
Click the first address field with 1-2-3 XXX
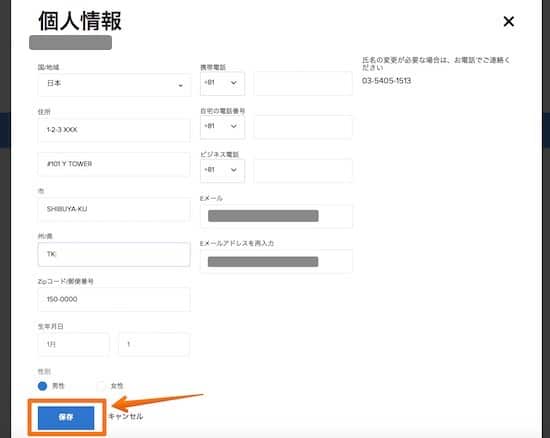pyautogui.click(x=114, y=130)
